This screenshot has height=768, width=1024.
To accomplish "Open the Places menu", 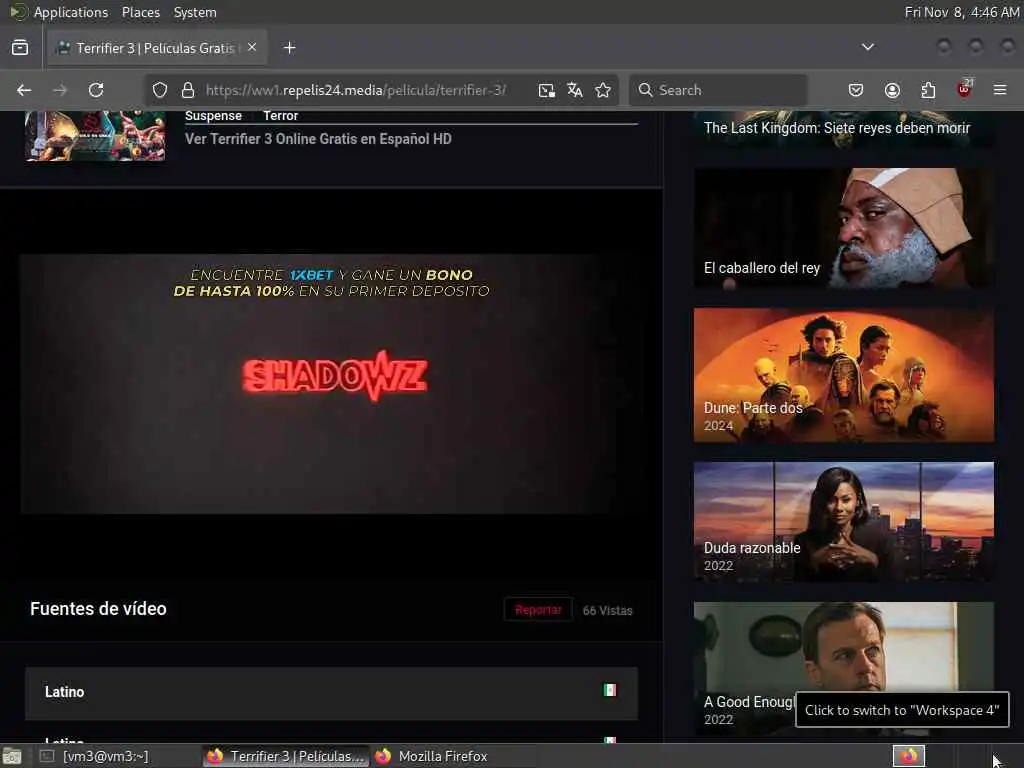I will pos(140,12).
